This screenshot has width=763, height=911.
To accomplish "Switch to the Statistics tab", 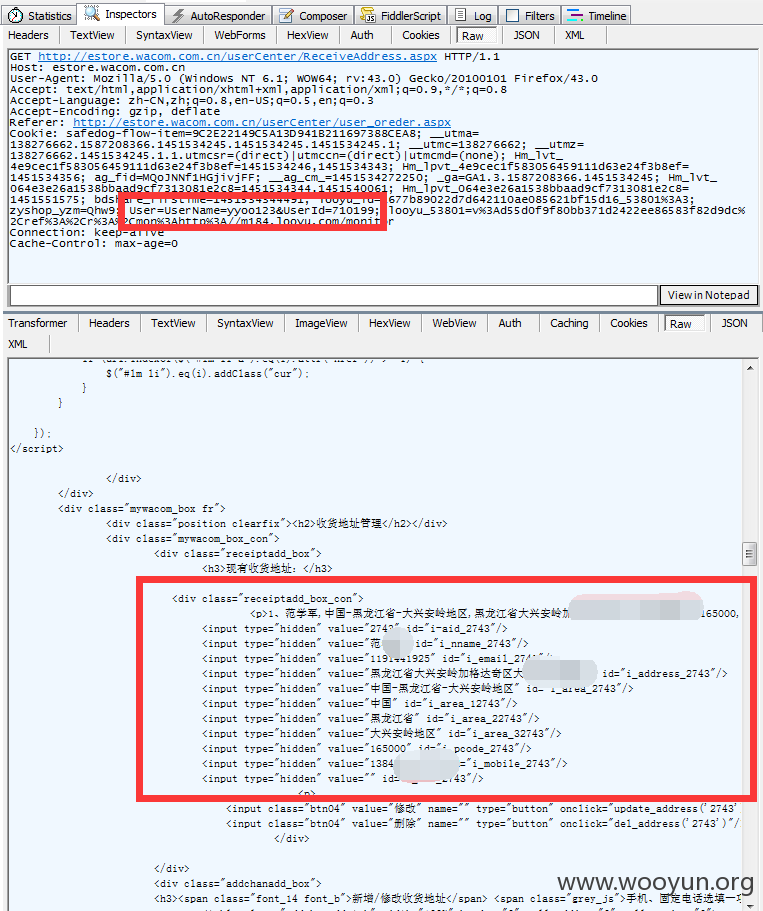I will click(40, 16).
